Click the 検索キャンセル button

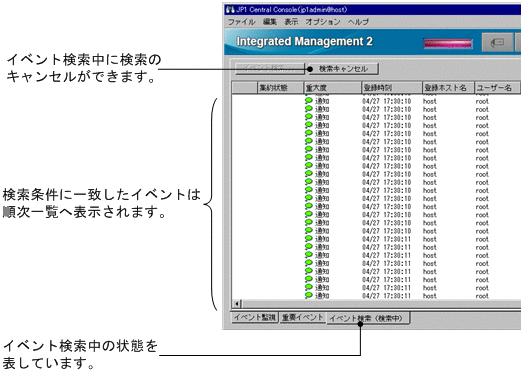click(x=343, y=69)
